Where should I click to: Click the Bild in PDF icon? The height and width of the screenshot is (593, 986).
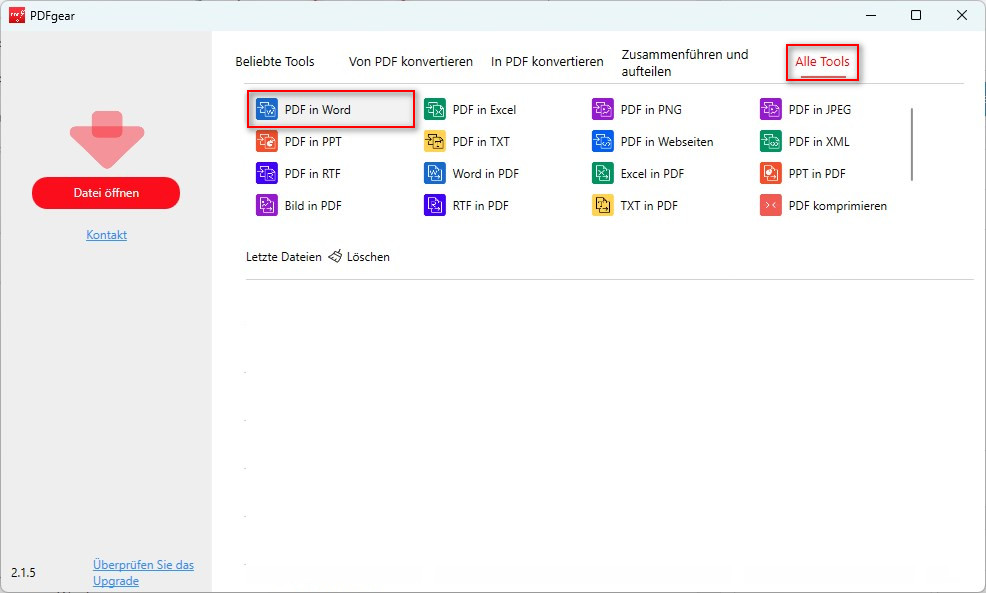pos(267,206)
